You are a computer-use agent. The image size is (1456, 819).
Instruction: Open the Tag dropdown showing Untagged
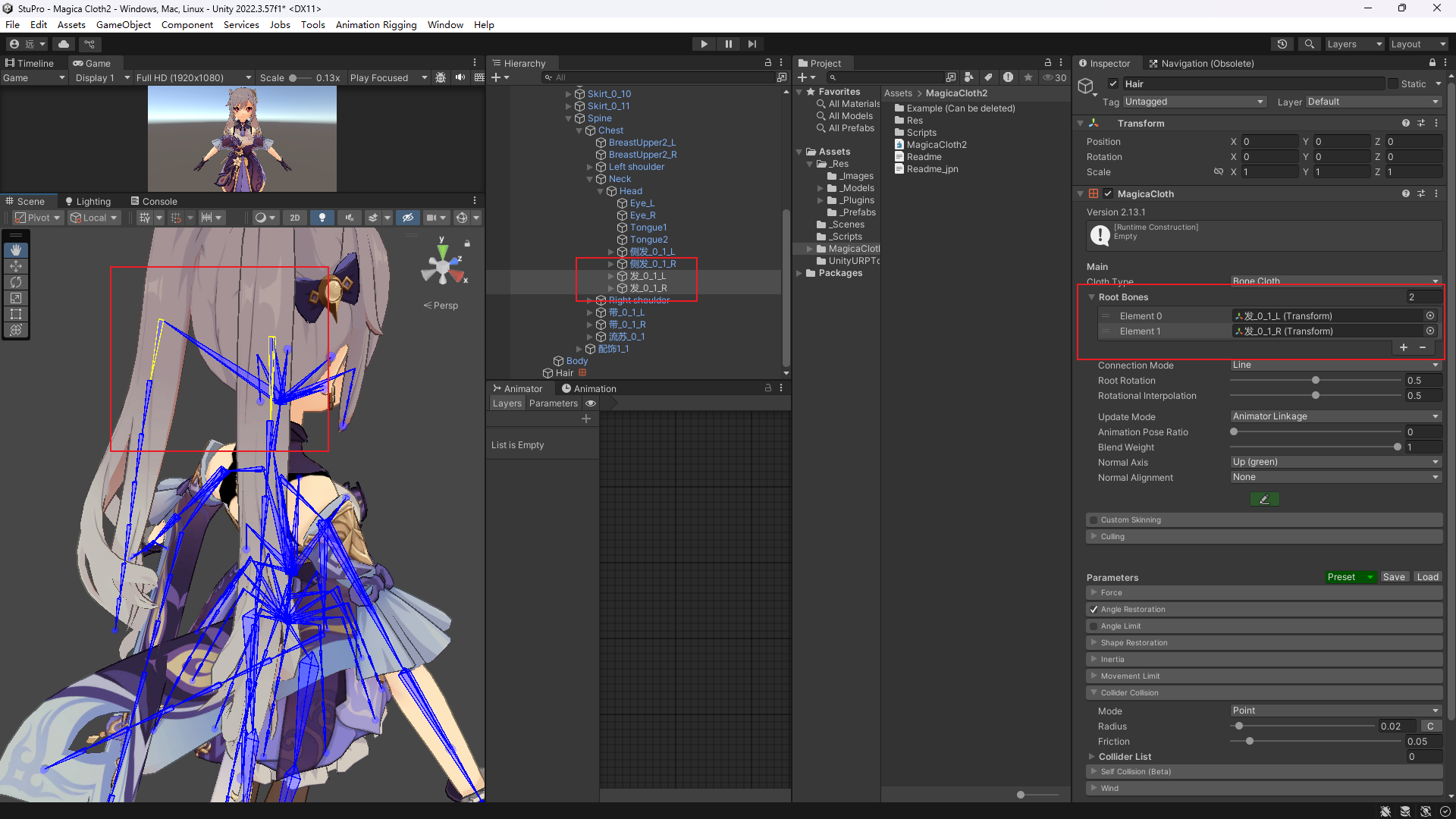1194,102
